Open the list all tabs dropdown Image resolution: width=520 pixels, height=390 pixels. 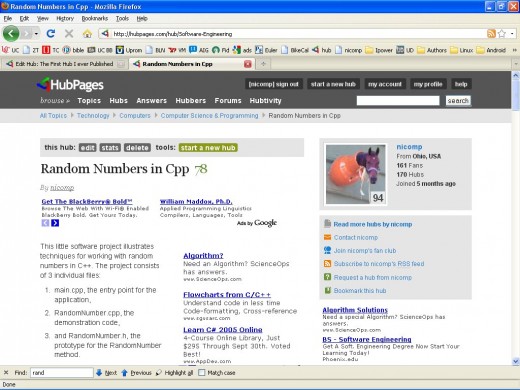coord(516,64)
